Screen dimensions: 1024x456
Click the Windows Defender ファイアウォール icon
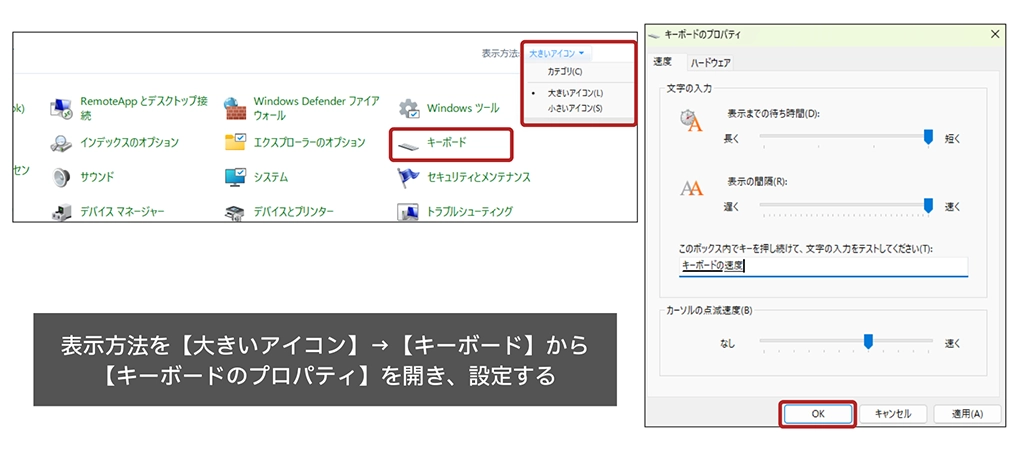(236, 108)
